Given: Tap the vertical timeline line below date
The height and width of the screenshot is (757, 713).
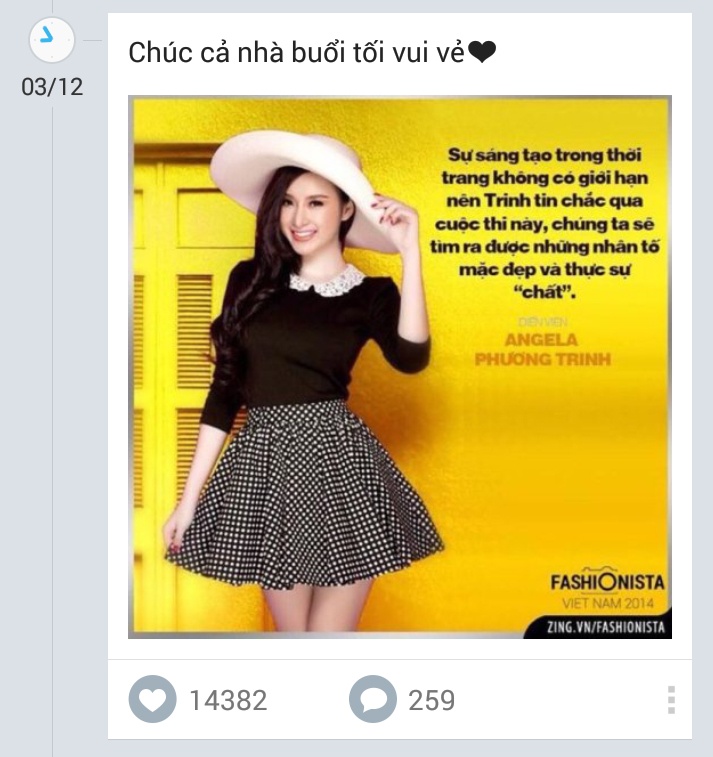Looking at the screenshot, I should coord(53,425).
